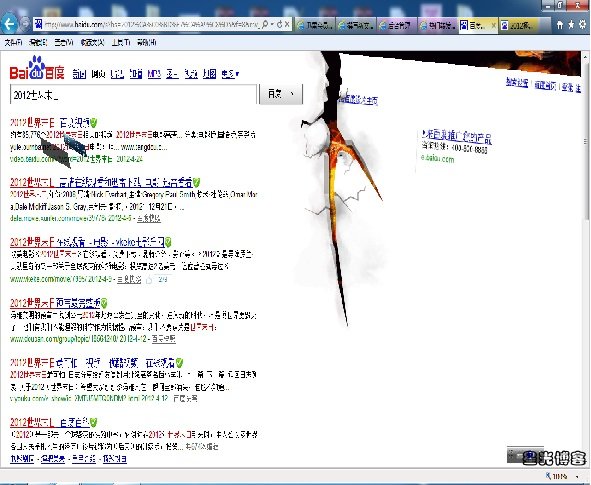Open the 2012世界末日_百度百科 result title
The image size is (591, 485).
tap(50, 422)
